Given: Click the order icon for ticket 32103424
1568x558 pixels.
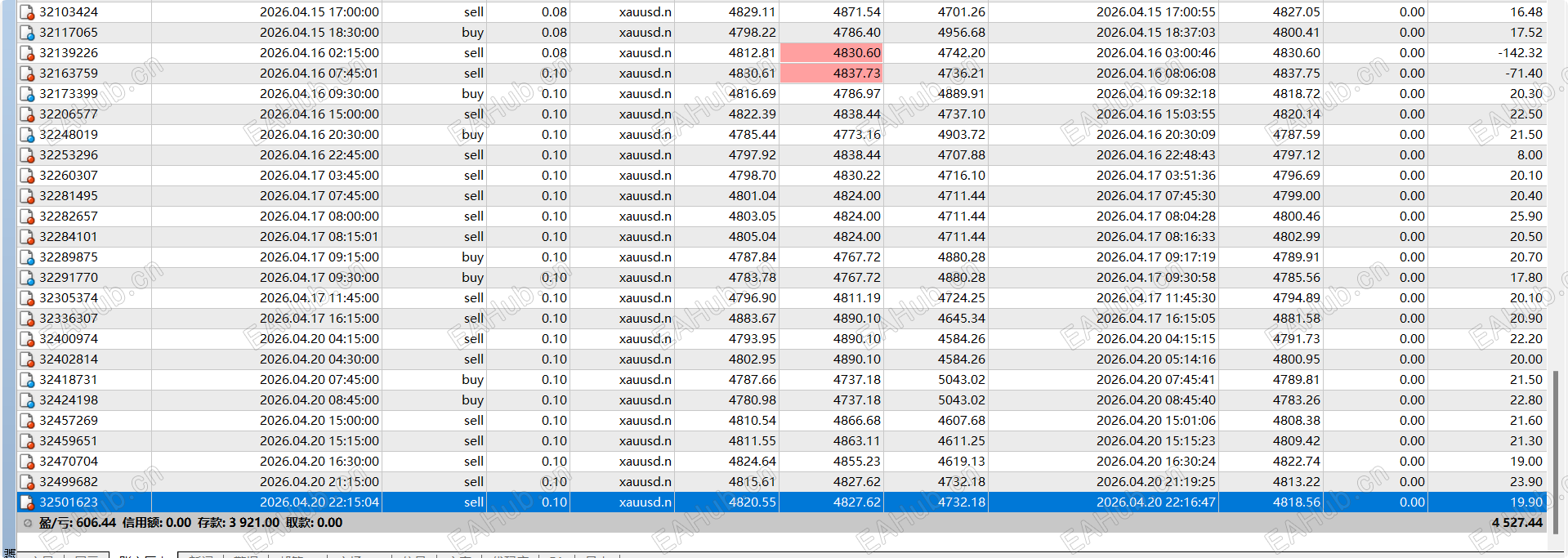Looking at the screenshot, I should (27, 12).
